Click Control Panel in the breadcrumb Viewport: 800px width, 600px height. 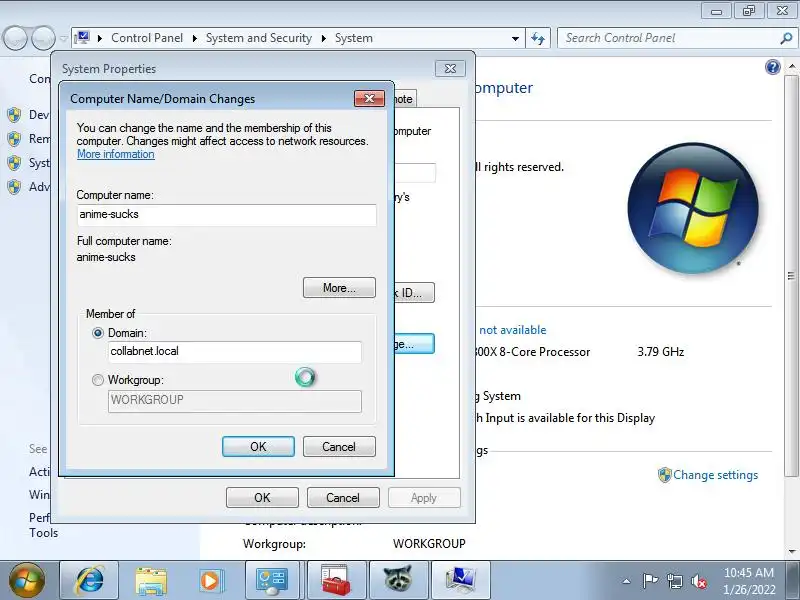147,38
